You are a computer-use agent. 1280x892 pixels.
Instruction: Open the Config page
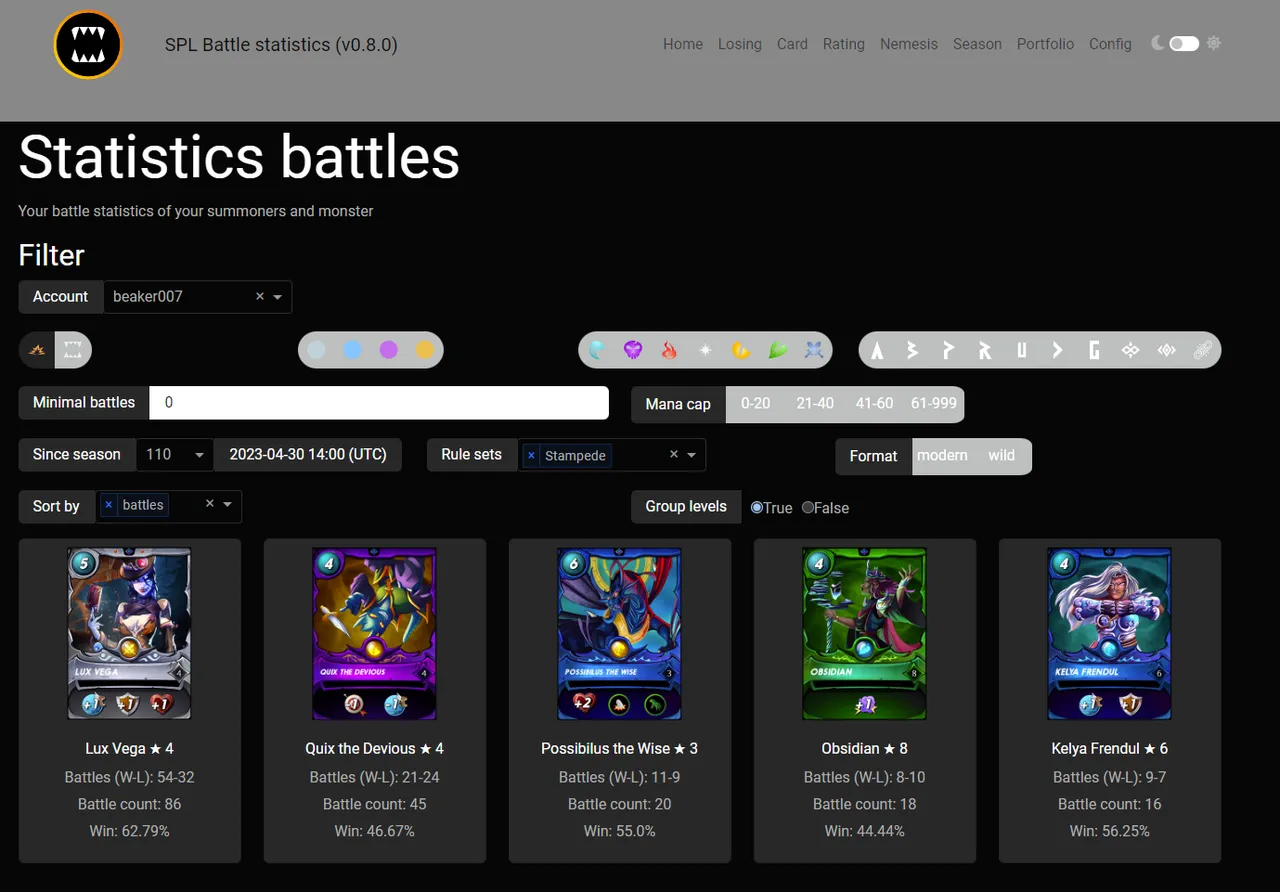[x=1110, y=44]
